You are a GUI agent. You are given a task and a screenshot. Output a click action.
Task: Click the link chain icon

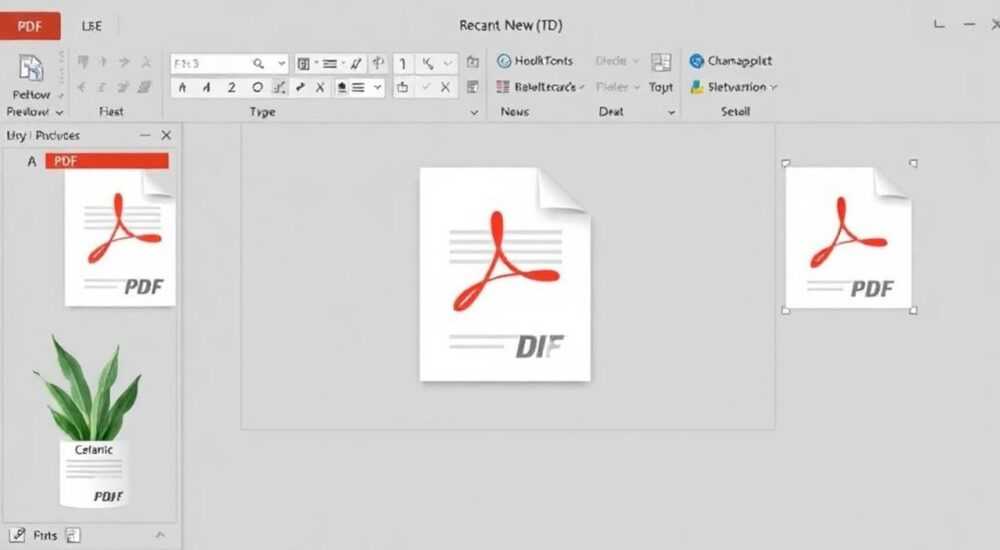click(x=300, y=87)
